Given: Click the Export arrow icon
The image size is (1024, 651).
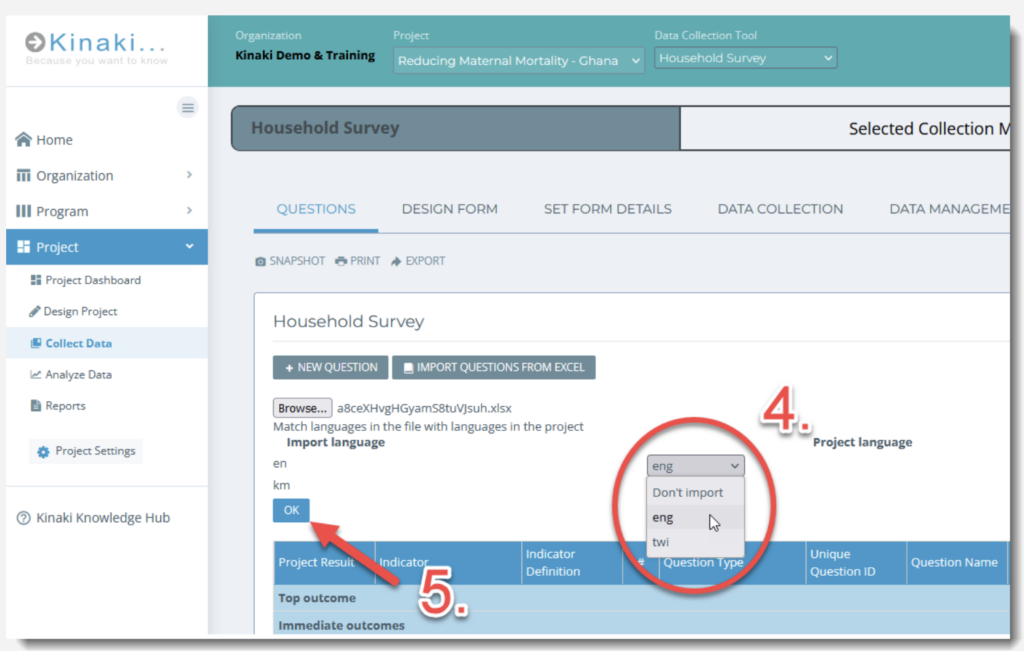Looking at the screenshot, I should 396,261.
